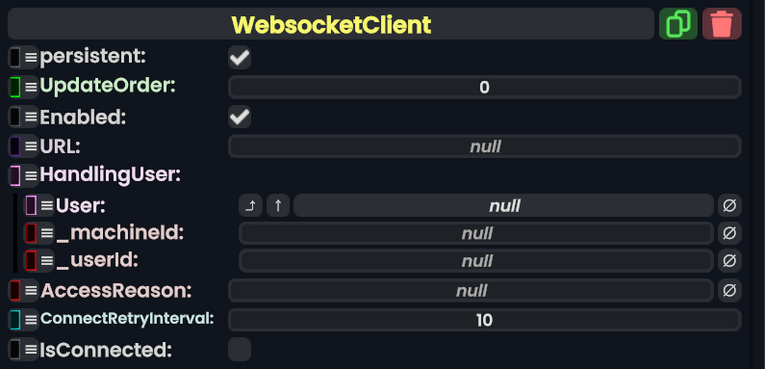This screenshot has width=765, height=369.
Task: Click the WebsocketClient component header
Action: [331, 23]
